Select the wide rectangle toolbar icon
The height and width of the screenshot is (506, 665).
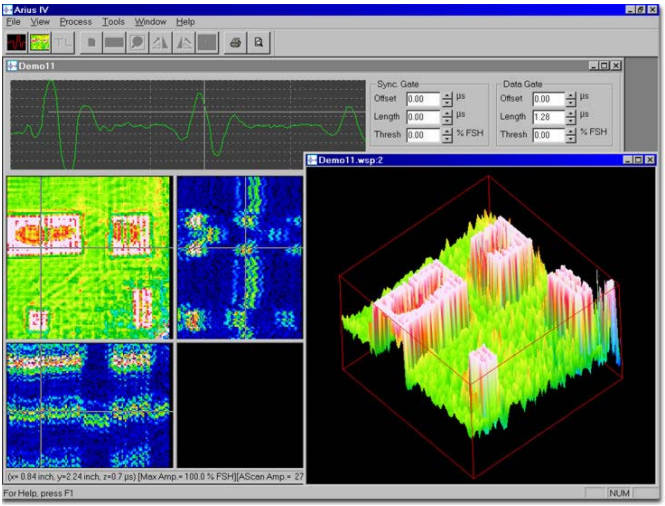(114, 42)
